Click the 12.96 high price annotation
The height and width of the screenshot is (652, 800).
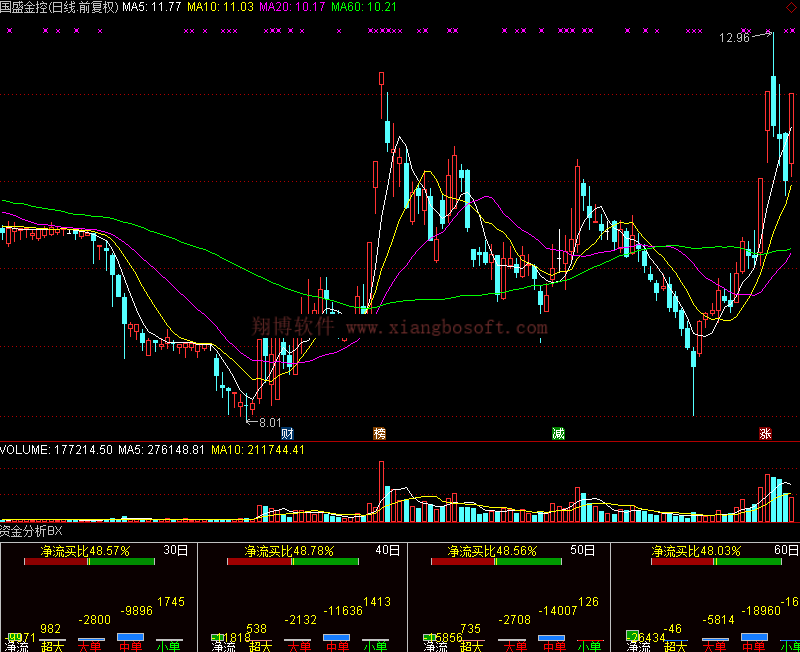click(x=734, y=38)
